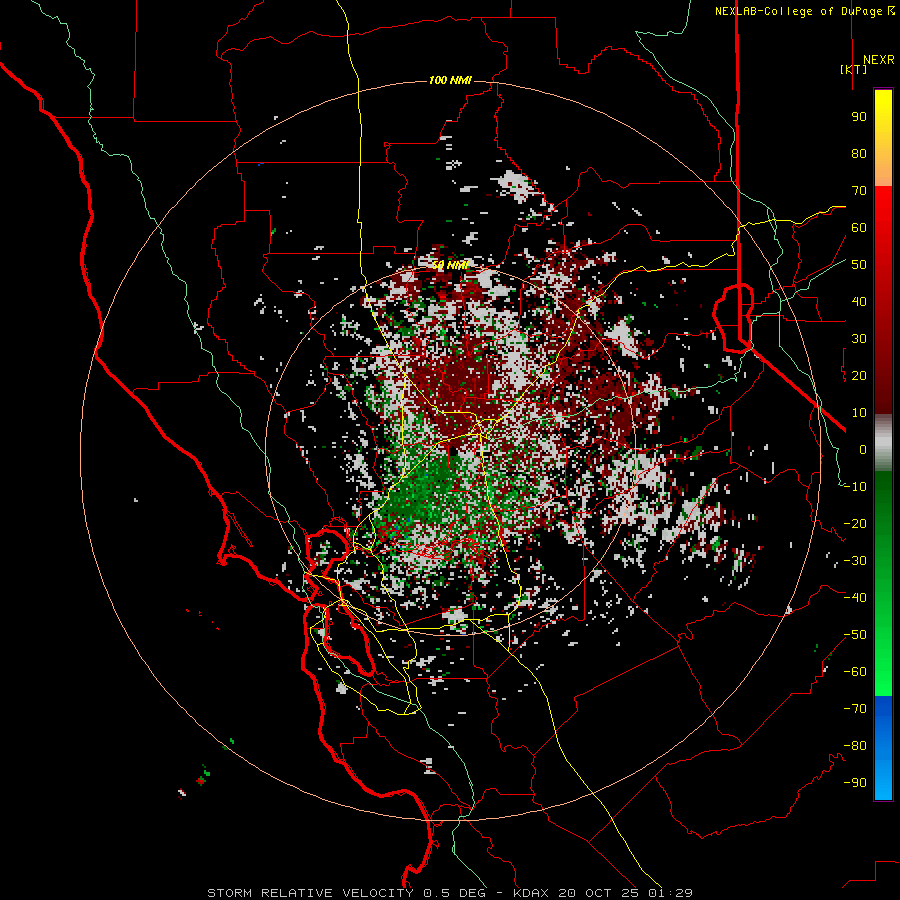The width and height of the screenshot is (900, 900).
Task: Click the KDAX radar site identifier
Action: (530, 893)
